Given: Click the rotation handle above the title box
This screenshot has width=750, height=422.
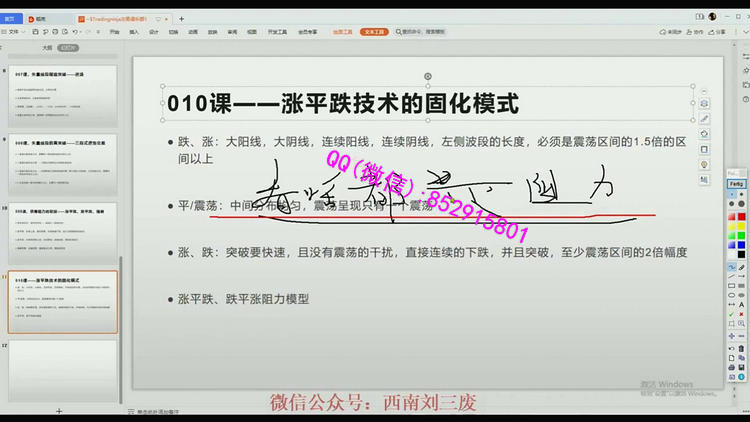Looking at the screenshot, I should coord(428,76).
